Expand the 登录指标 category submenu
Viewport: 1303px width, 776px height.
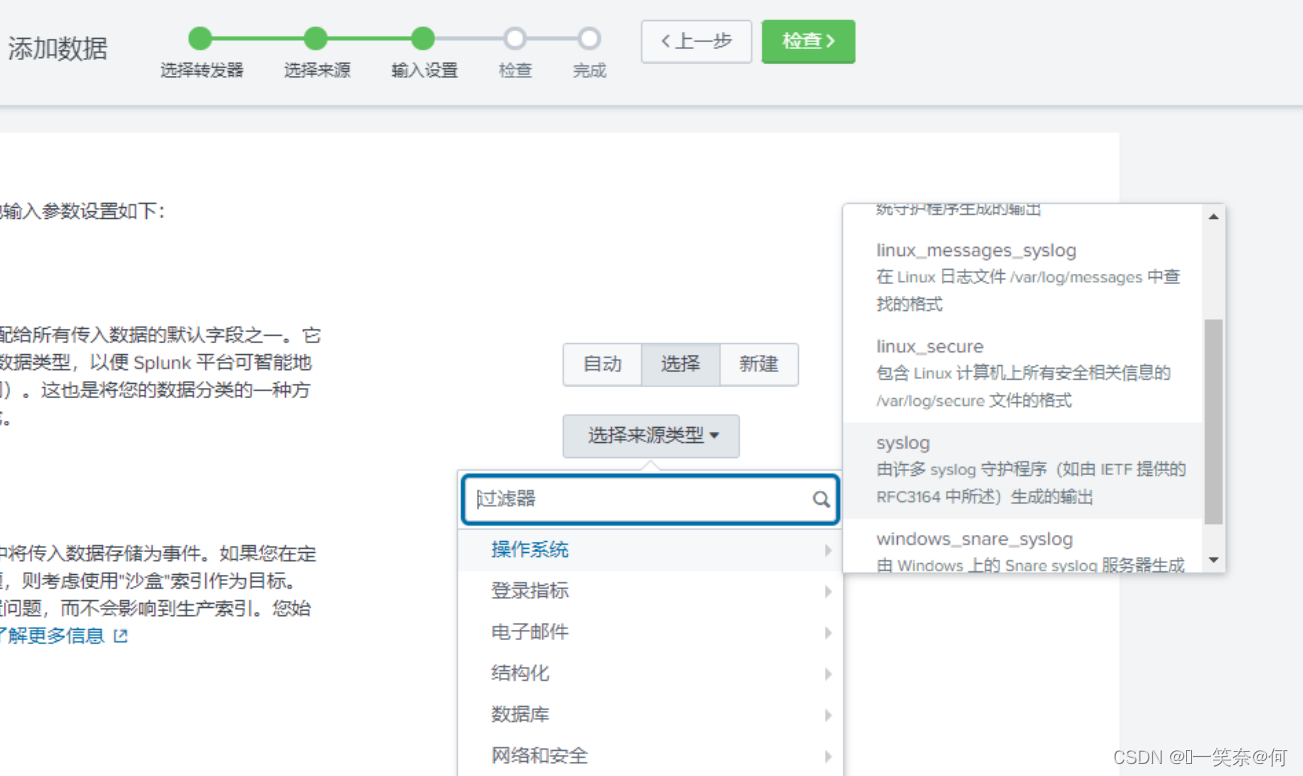(650, 591)
